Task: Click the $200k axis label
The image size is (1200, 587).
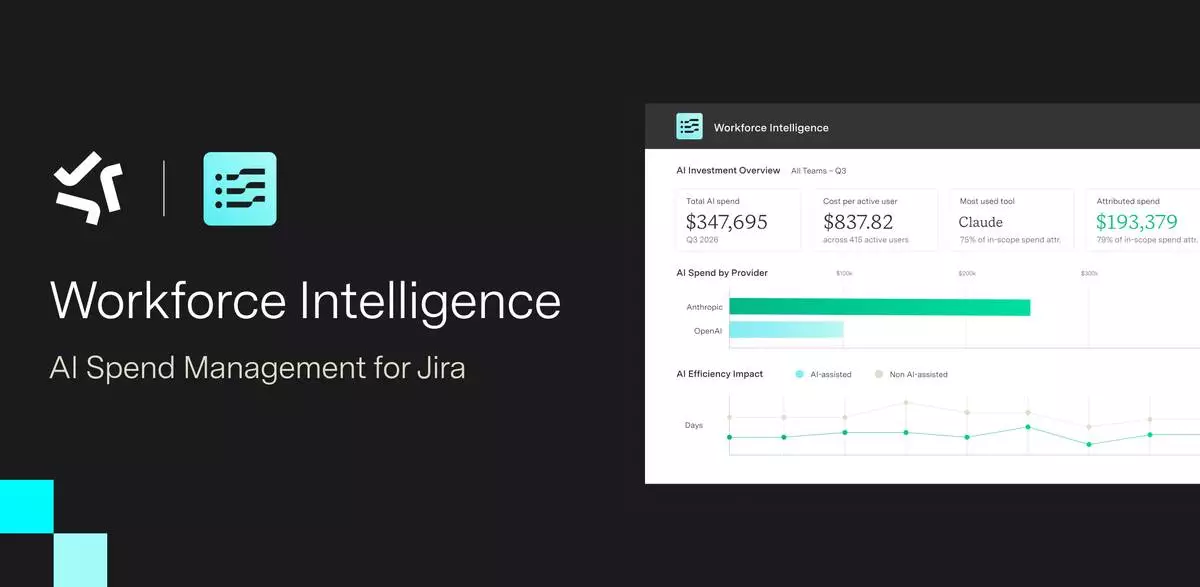Action: tap(966, 273)
